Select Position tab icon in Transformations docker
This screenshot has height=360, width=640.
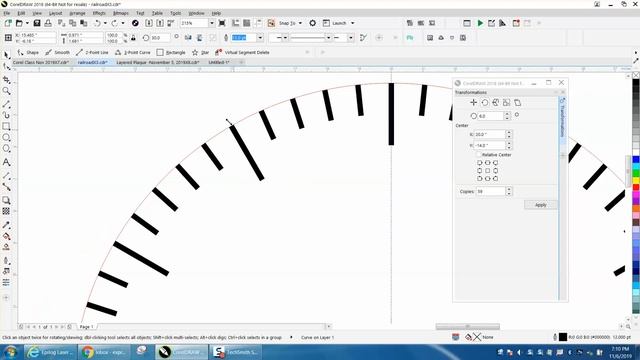pos(473,102)
